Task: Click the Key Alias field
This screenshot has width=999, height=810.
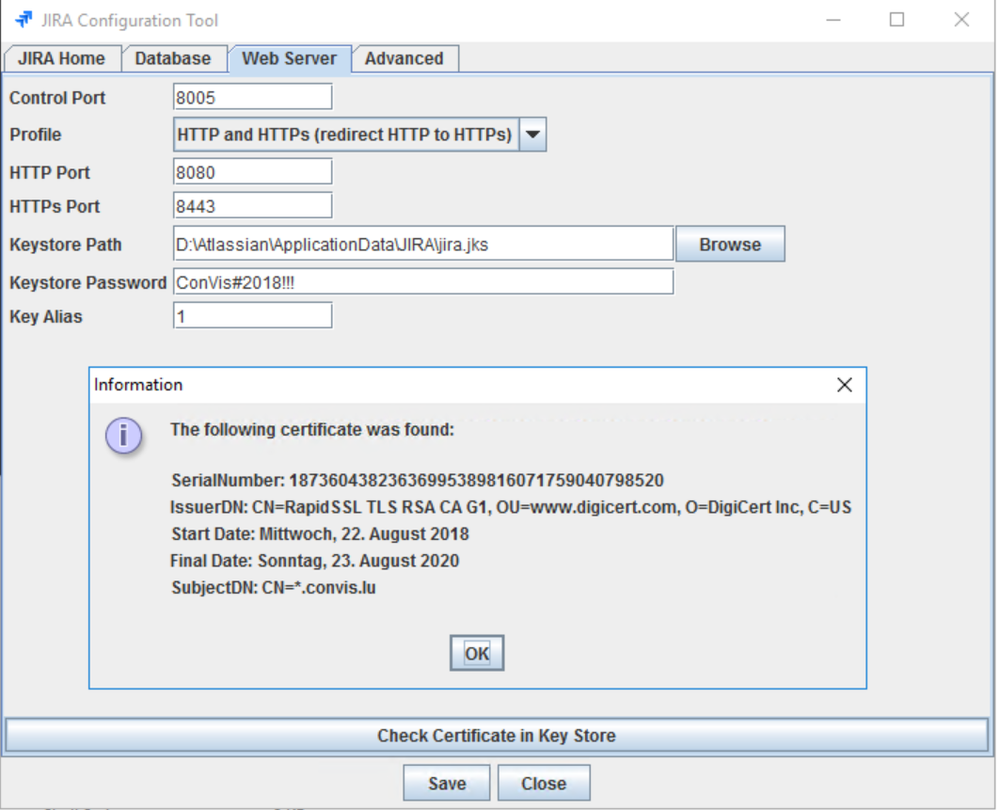Action: 252,316
